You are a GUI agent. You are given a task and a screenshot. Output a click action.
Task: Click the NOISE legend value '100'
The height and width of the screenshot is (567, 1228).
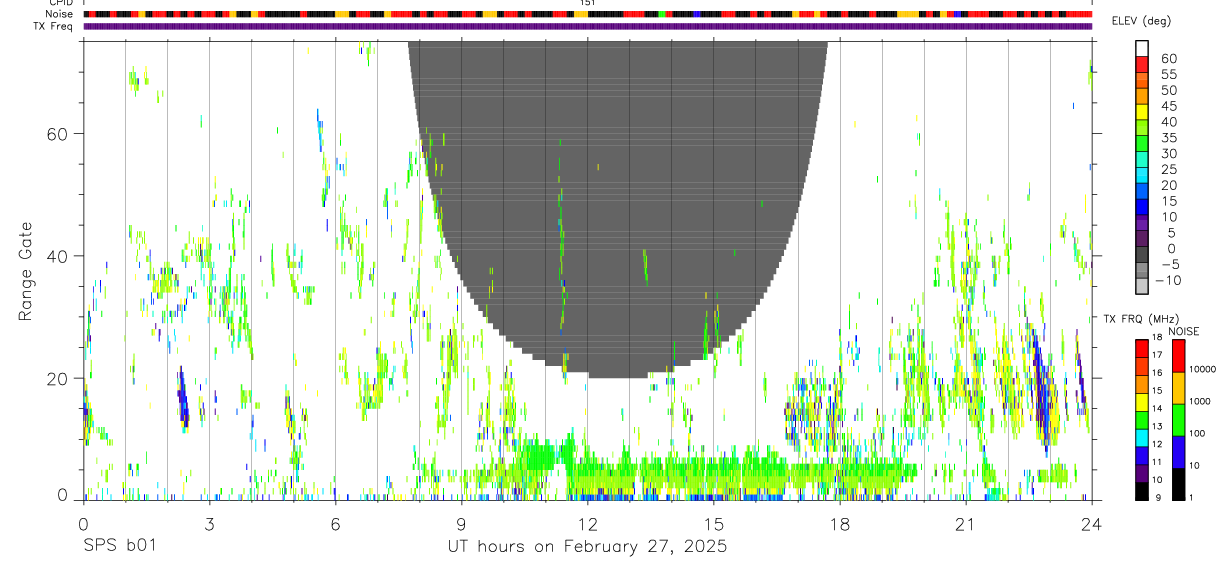(x=1199, y=433)
